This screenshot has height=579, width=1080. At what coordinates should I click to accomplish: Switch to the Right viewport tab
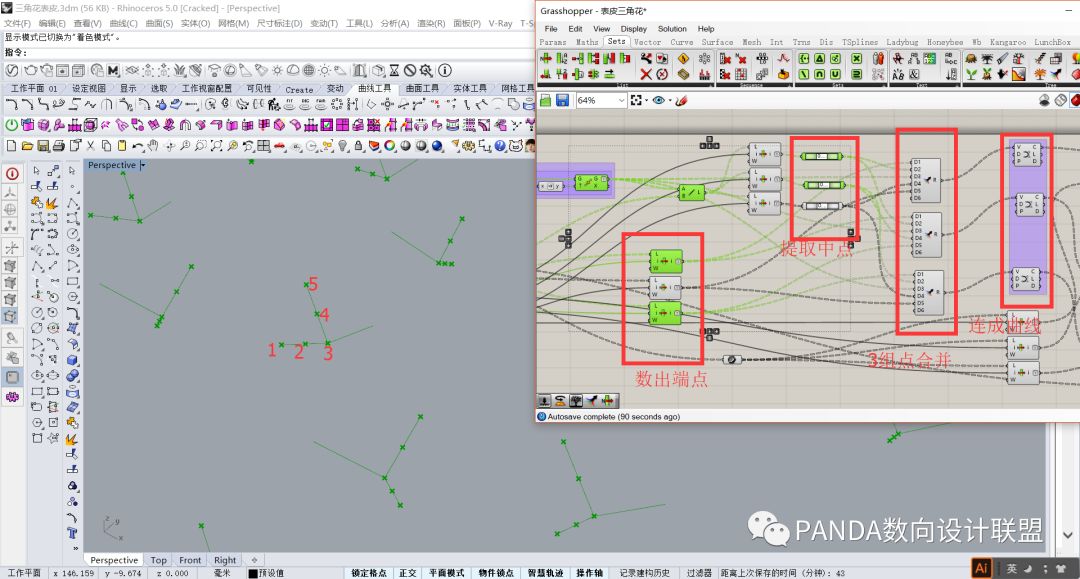click(x=225, y=560)
